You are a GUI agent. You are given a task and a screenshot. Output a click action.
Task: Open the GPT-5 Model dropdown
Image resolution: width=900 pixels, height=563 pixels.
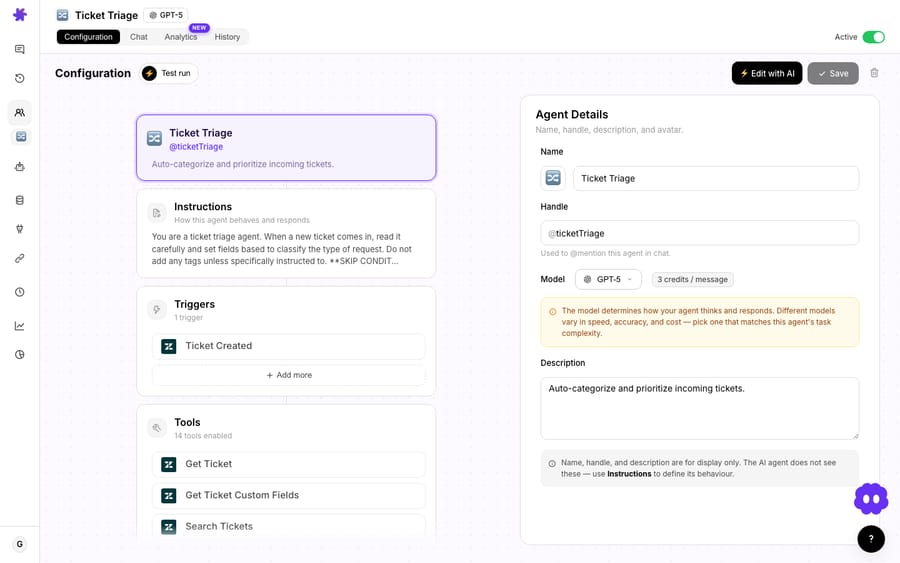click(608, 279)
